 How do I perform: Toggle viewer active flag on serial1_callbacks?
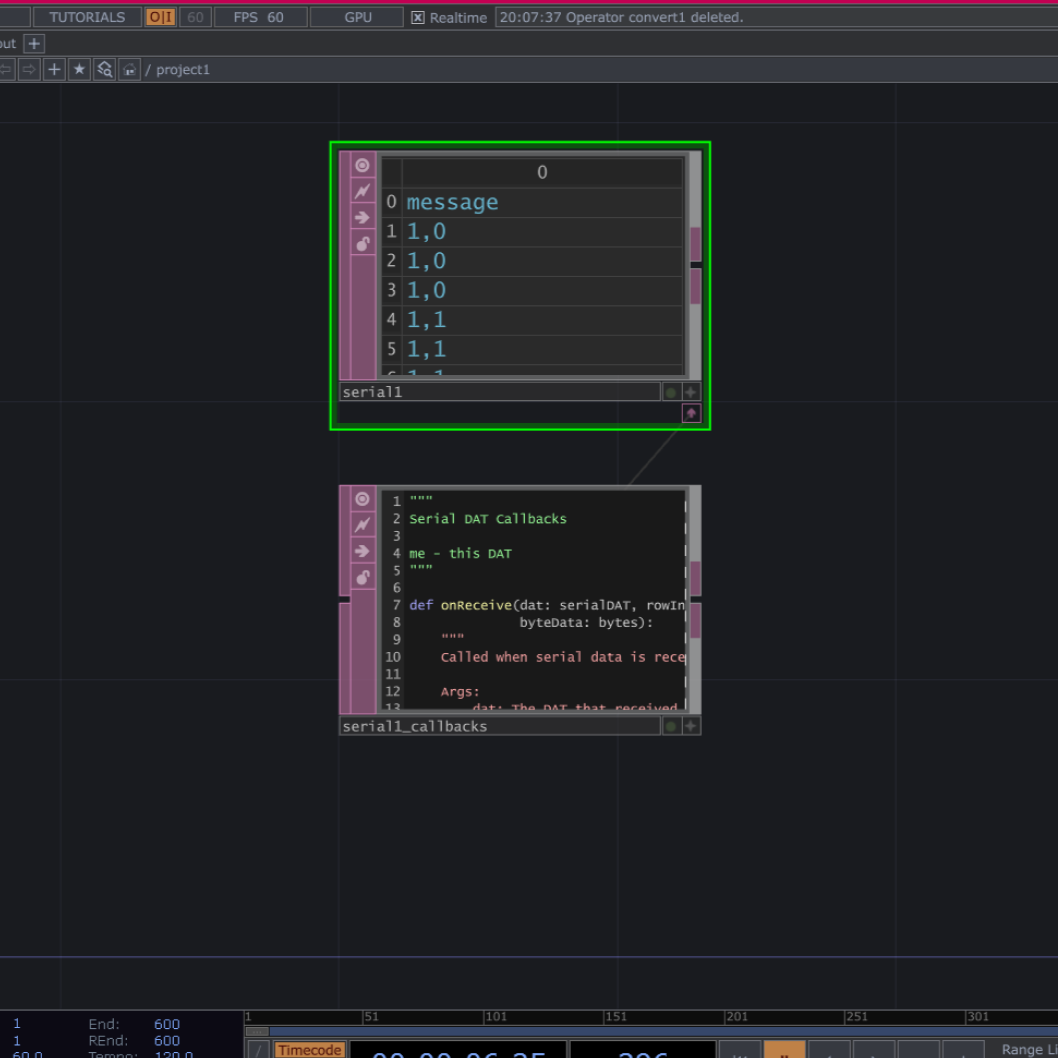point(362,499)
